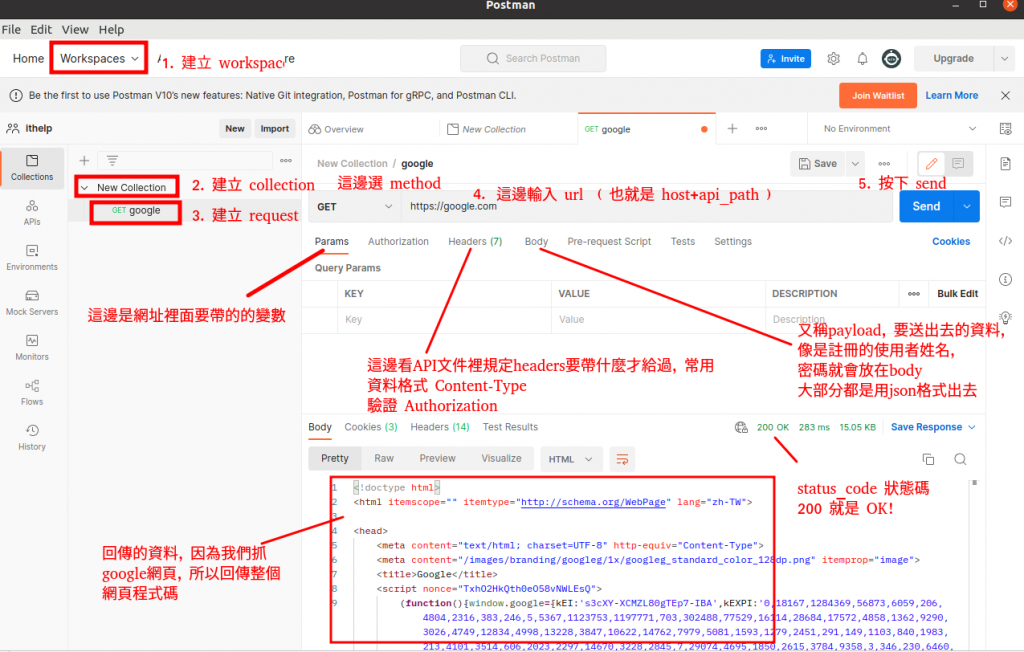
Task: Open the Workspaces dropdown
Action: (x=99, y=59)
